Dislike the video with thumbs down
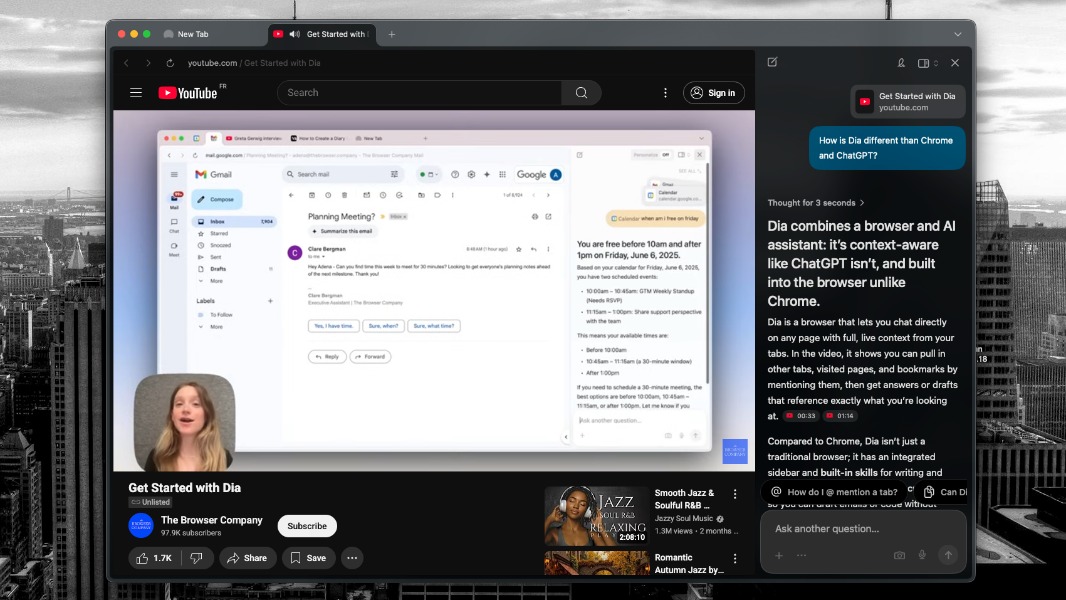Screen dimensions: 1066x600 click(197, 558)
